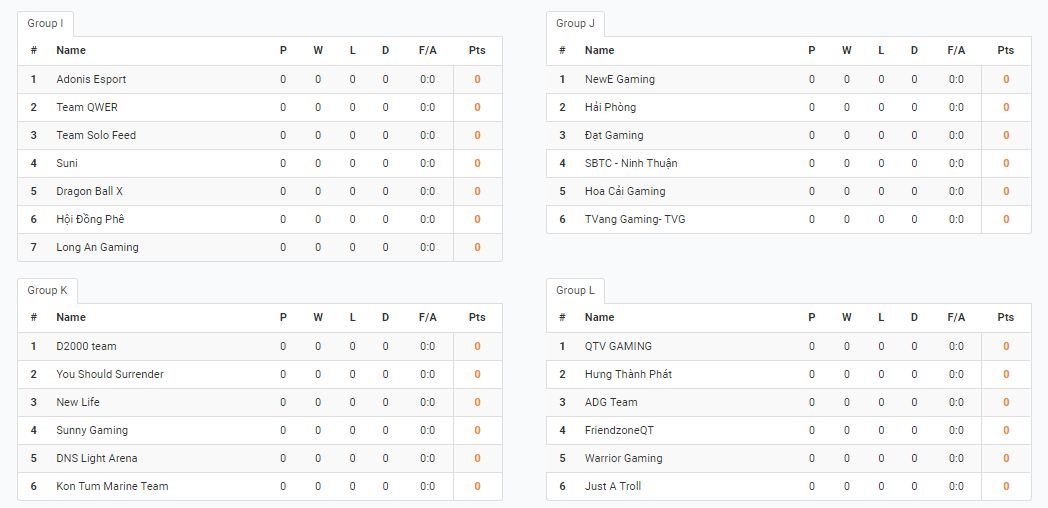Open Adonis Esport team link

pos(91,80)
